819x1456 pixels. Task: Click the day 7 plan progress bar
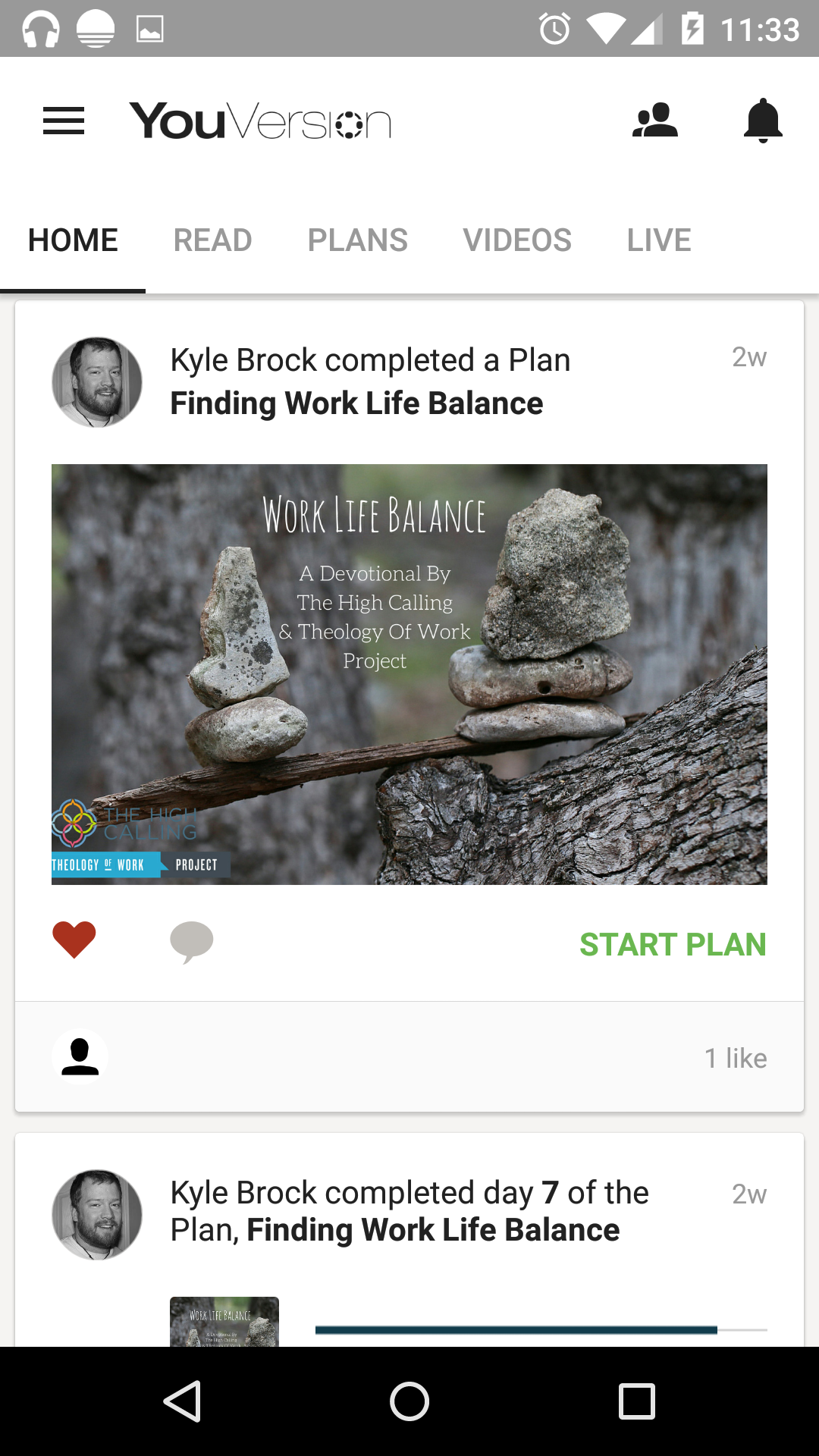[541, 1329]
